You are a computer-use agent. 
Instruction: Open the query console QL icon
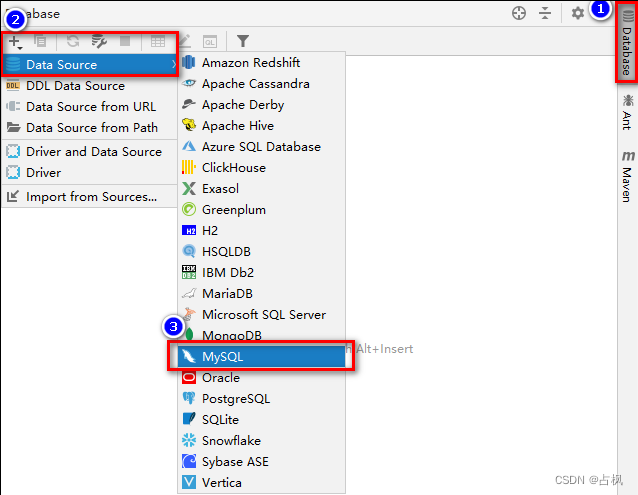pyautogui.click(x=210, y=41)
